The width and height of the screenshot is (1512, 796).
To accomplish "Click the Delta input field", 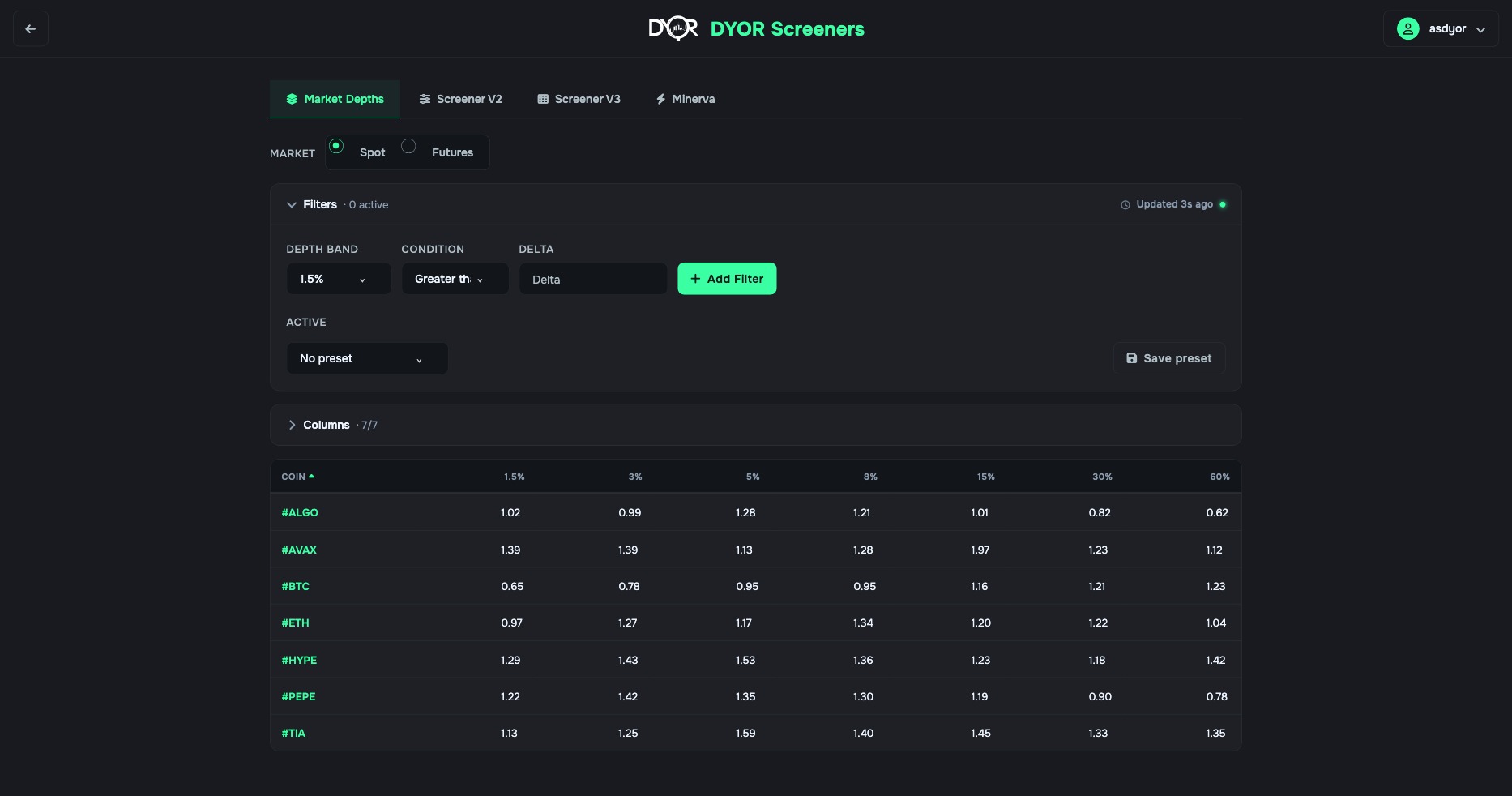I will point(593,279).
